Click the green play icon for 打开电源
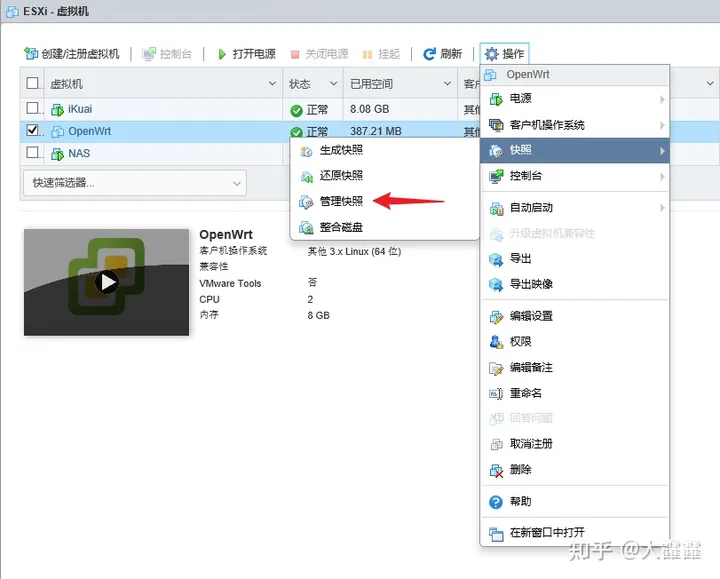Image resolution: width=720 pixels, height=579 pixels. point(221,54)
